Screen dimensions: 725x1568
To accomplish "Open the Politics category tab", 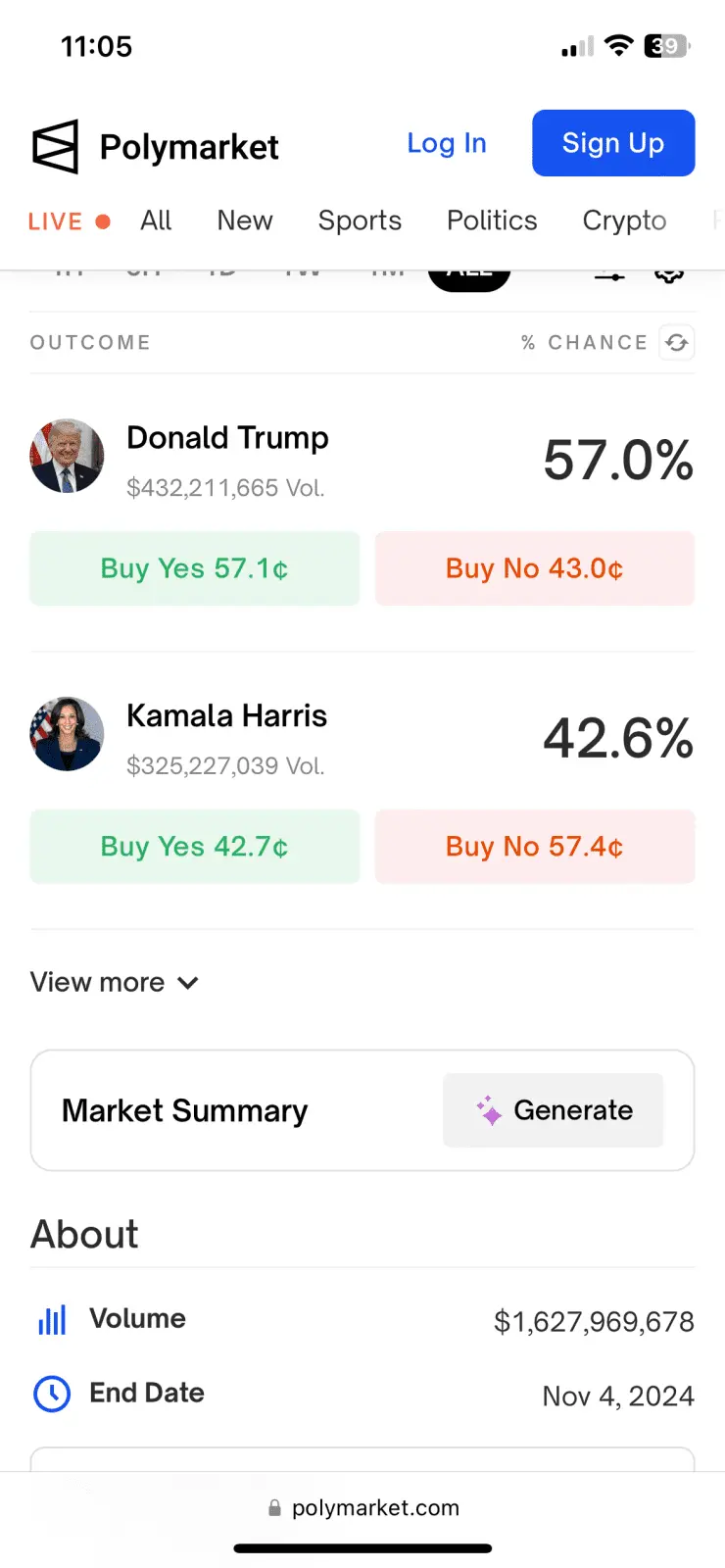I will pyautogui.click(x=492, y=220).
